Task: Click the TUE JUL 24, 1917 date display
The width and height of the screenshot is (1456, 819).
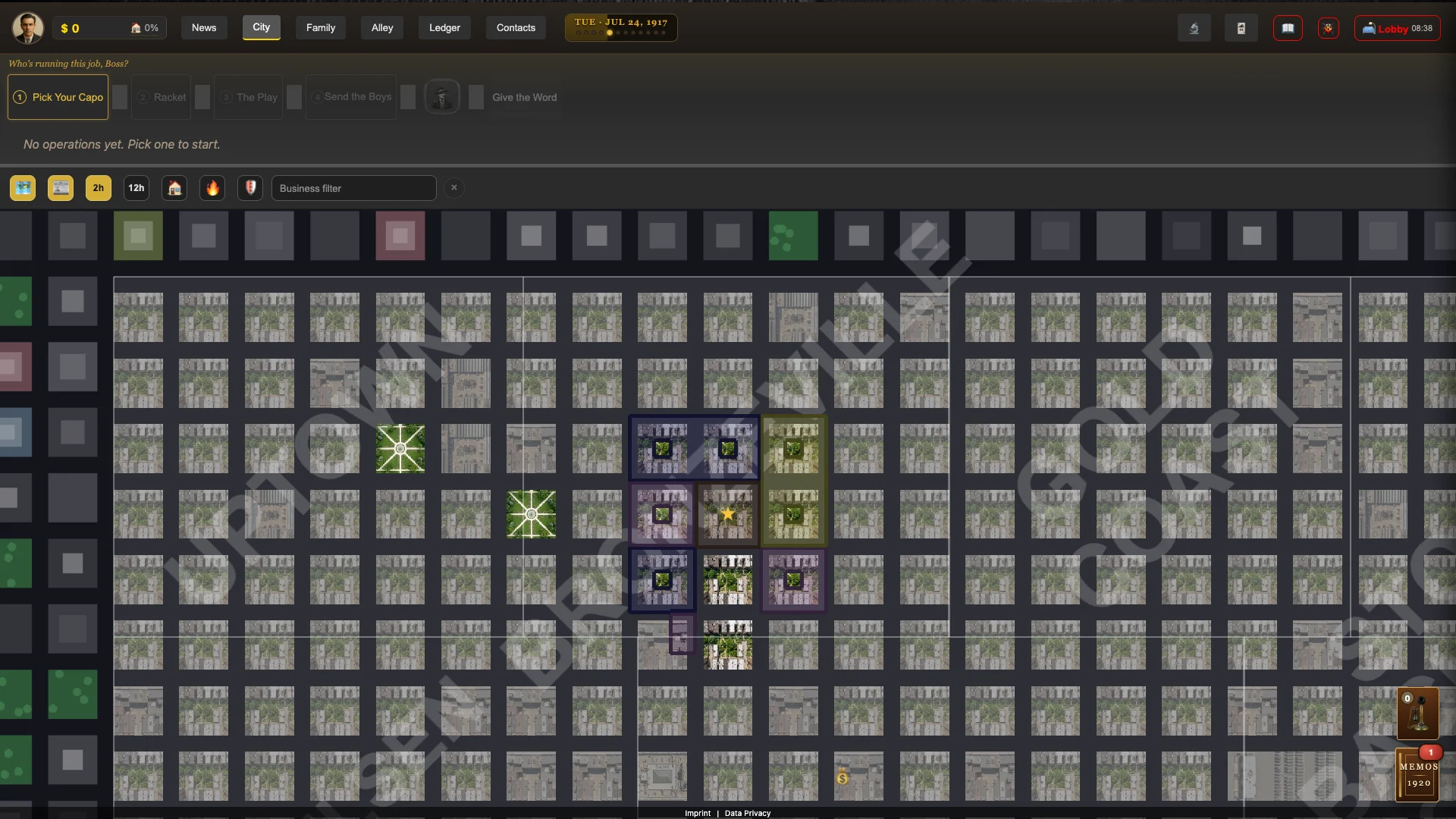Action: point(621,27)
